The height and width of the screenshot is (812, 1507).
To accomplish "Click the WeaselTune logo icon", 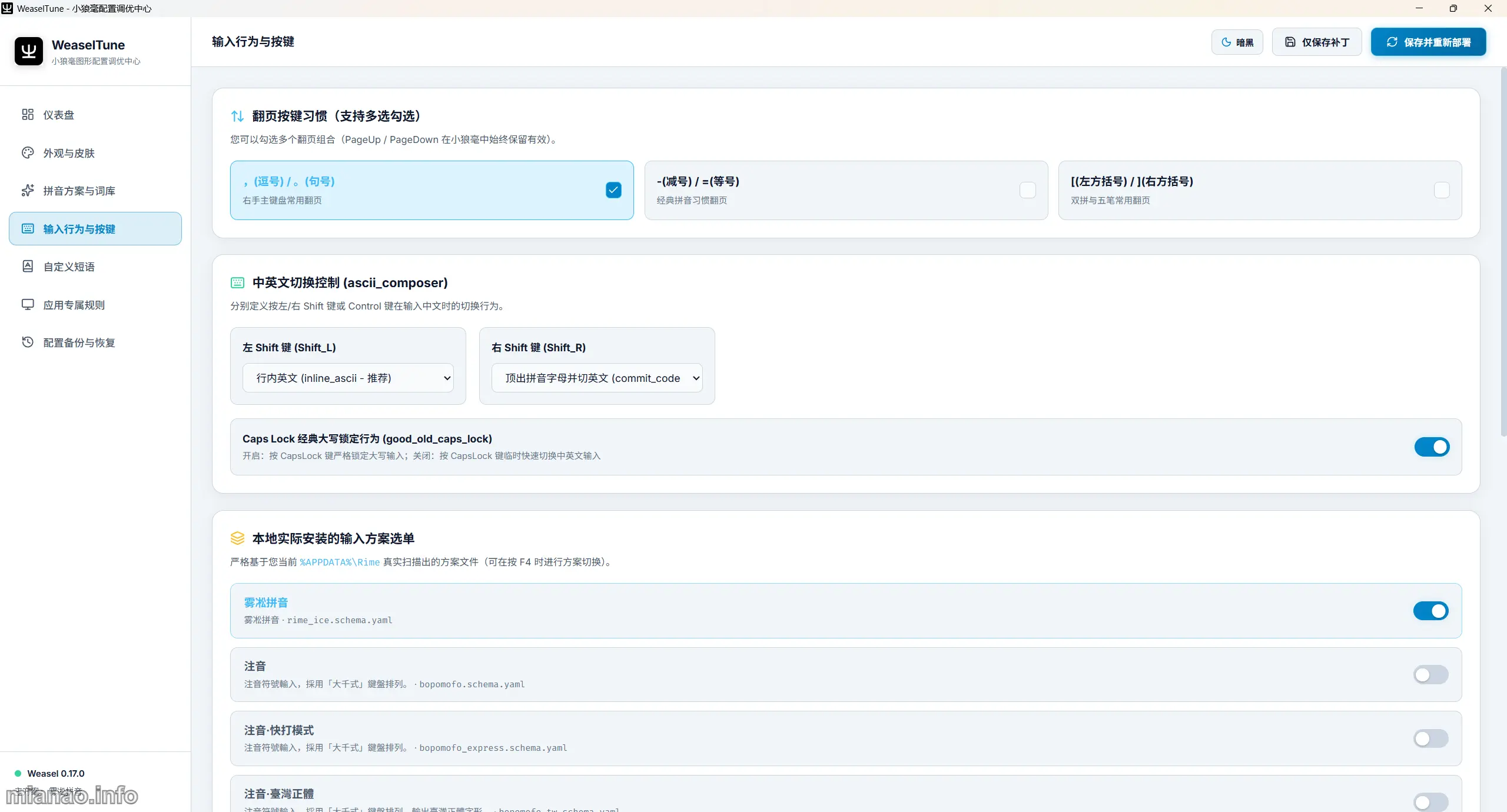I will (x=28, y=51).
